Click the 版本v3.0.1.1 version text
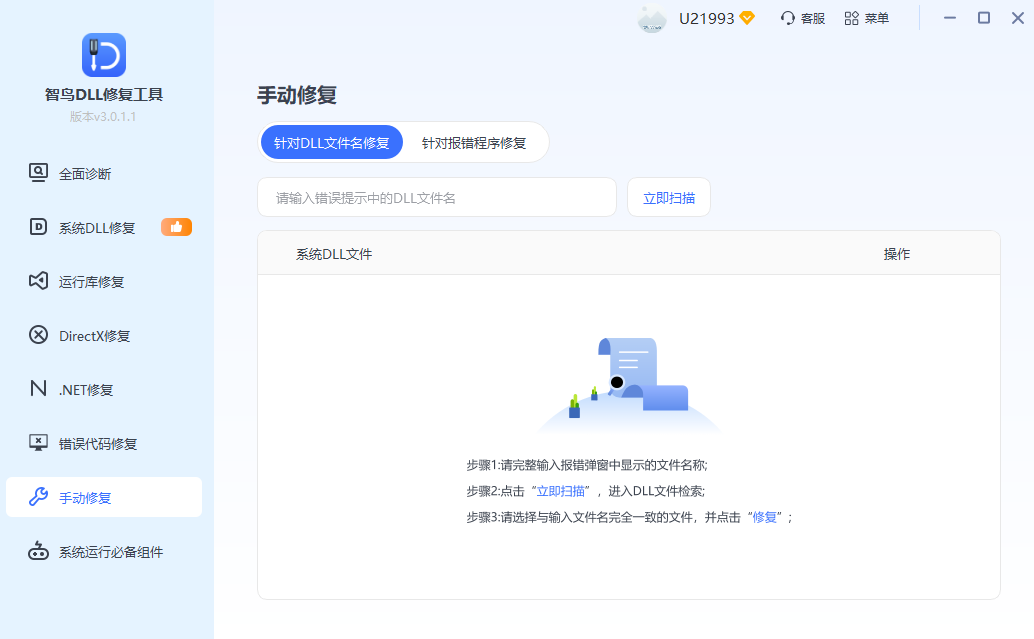 click(103, 117)
